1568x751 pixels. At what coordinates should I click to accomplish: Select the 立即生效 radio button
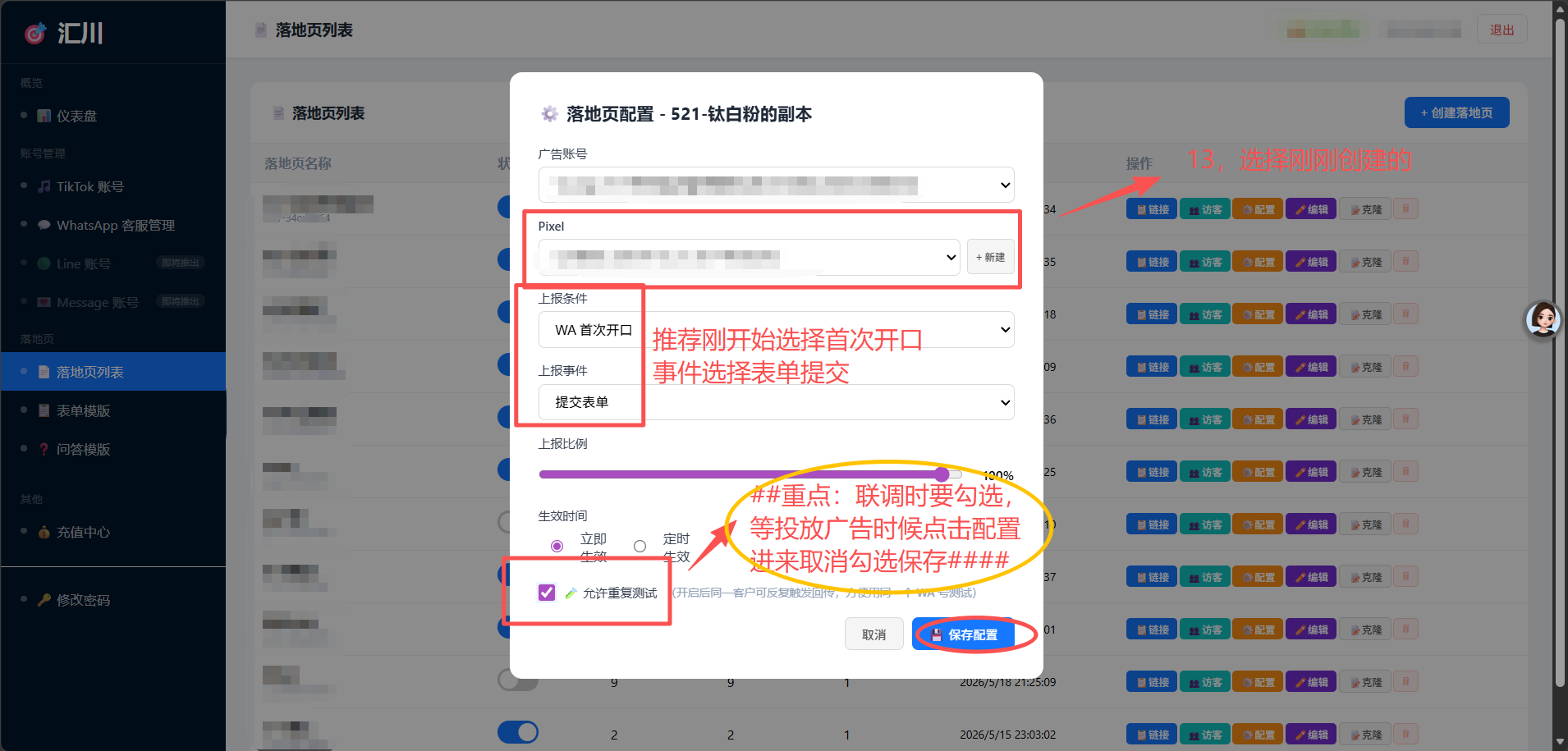point(557,546)
